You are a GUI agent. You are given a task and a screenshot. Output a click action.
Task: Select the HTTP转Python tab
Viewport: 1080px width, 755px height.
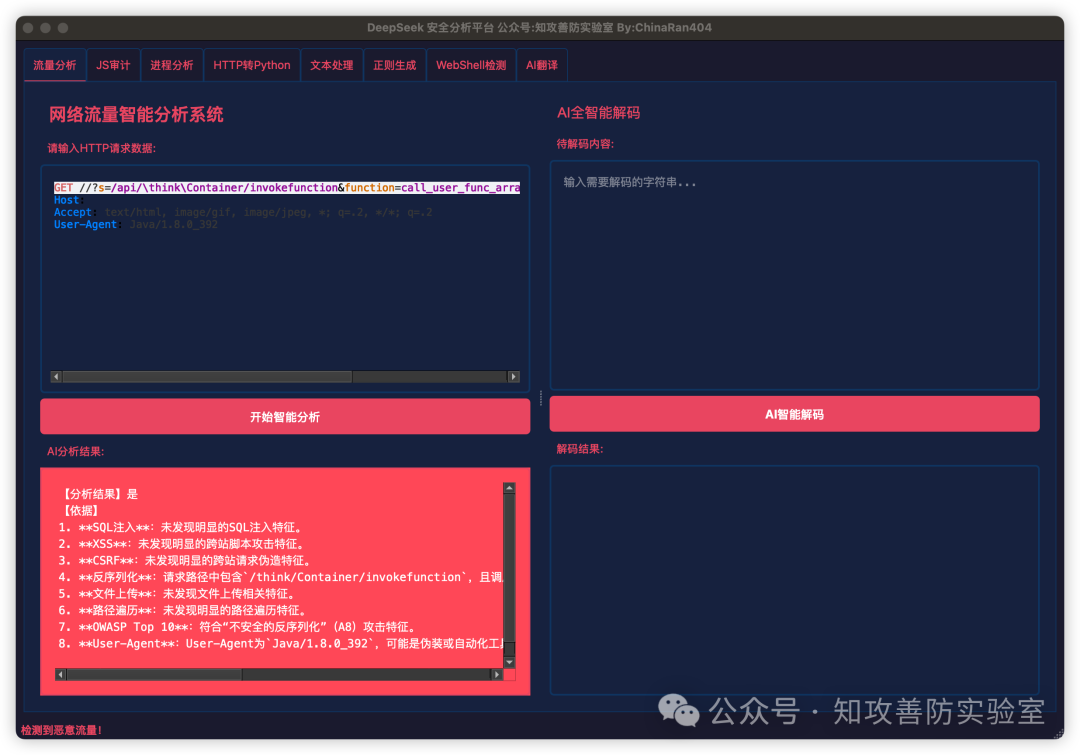click(x=252, y=65)
